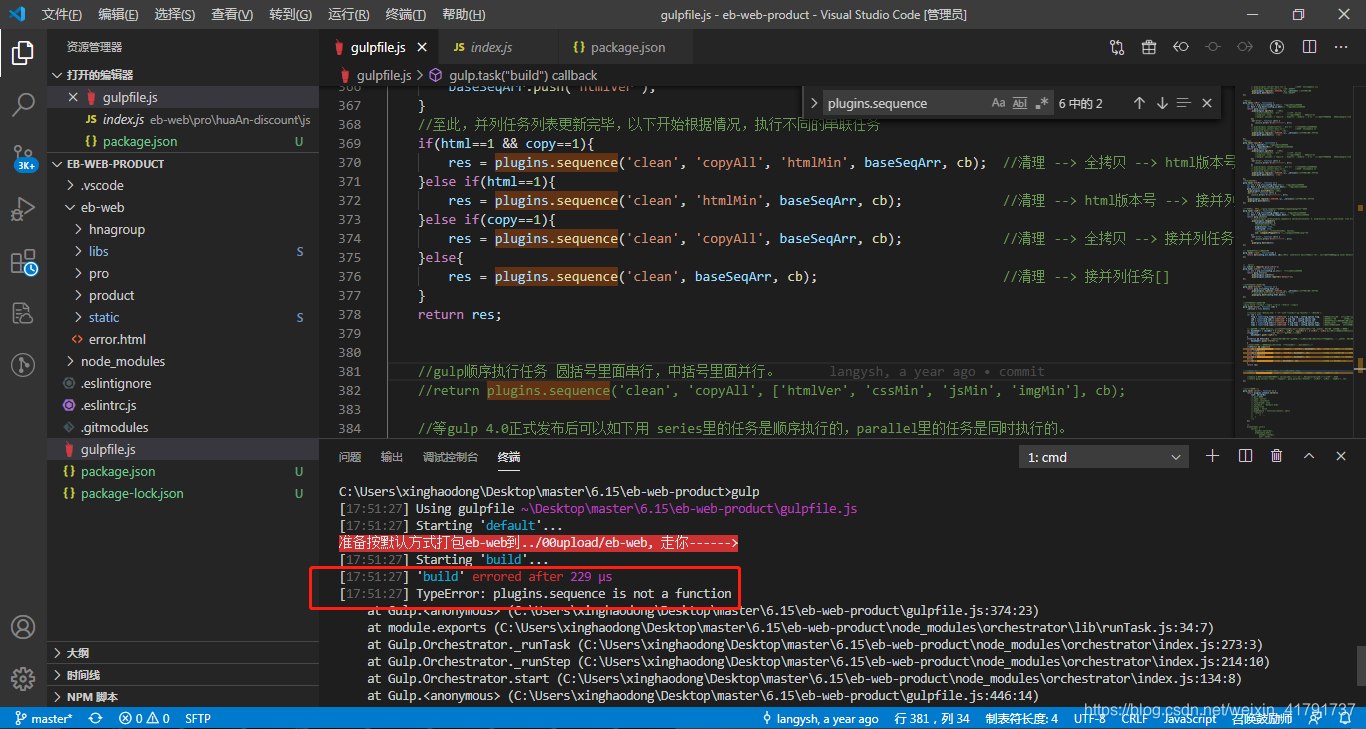Screen dimensions: 1366x729
Task: Close the find widget
Action: pos(1207,103)
